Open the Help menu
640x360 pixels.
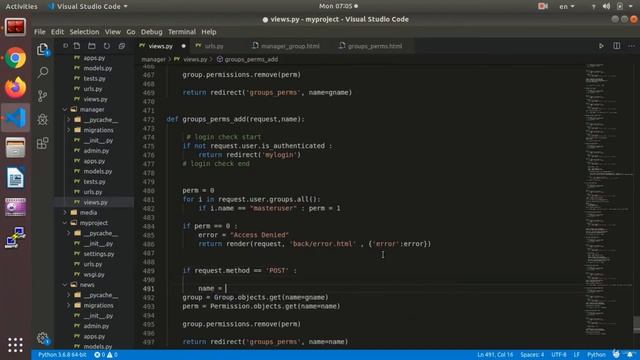(209, 32)
